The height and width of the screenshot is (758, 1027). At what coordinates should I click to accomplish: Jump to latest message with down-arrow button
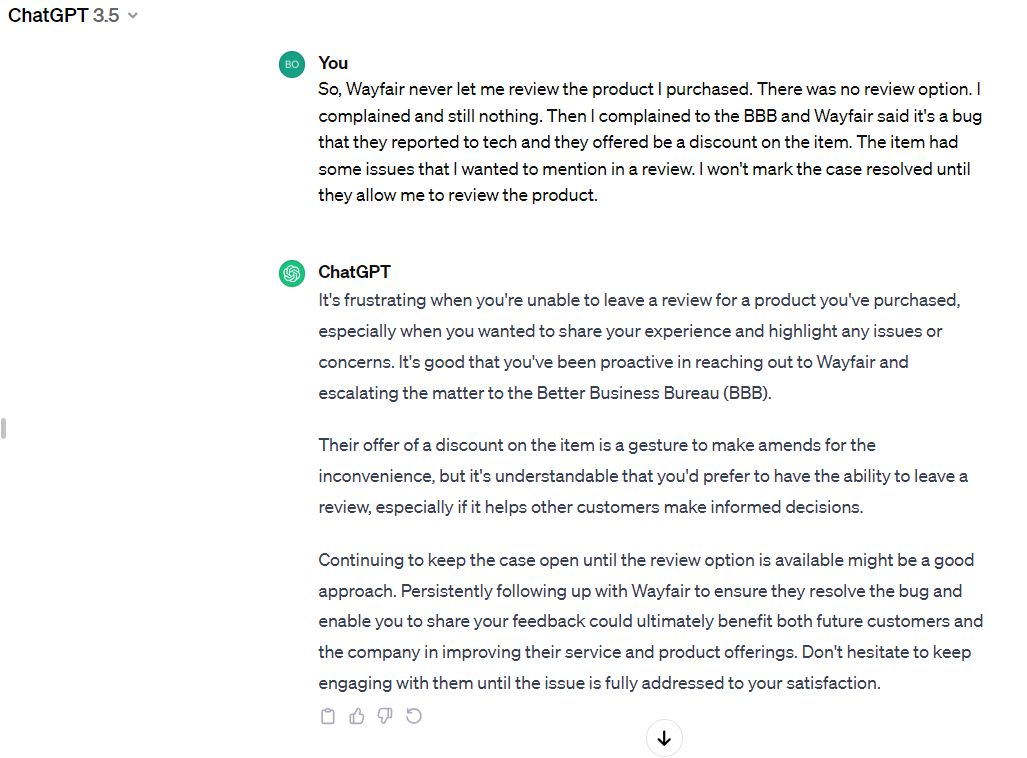[664, 738]
